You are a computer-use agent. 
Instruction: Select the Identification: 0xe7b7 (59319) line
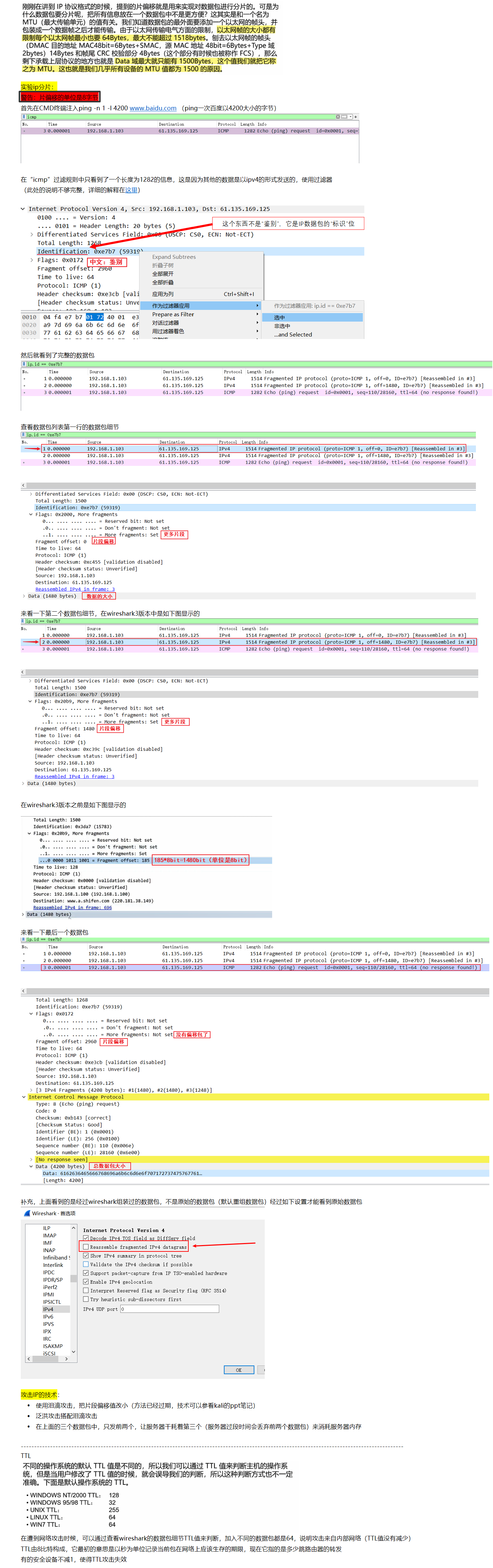89,251
